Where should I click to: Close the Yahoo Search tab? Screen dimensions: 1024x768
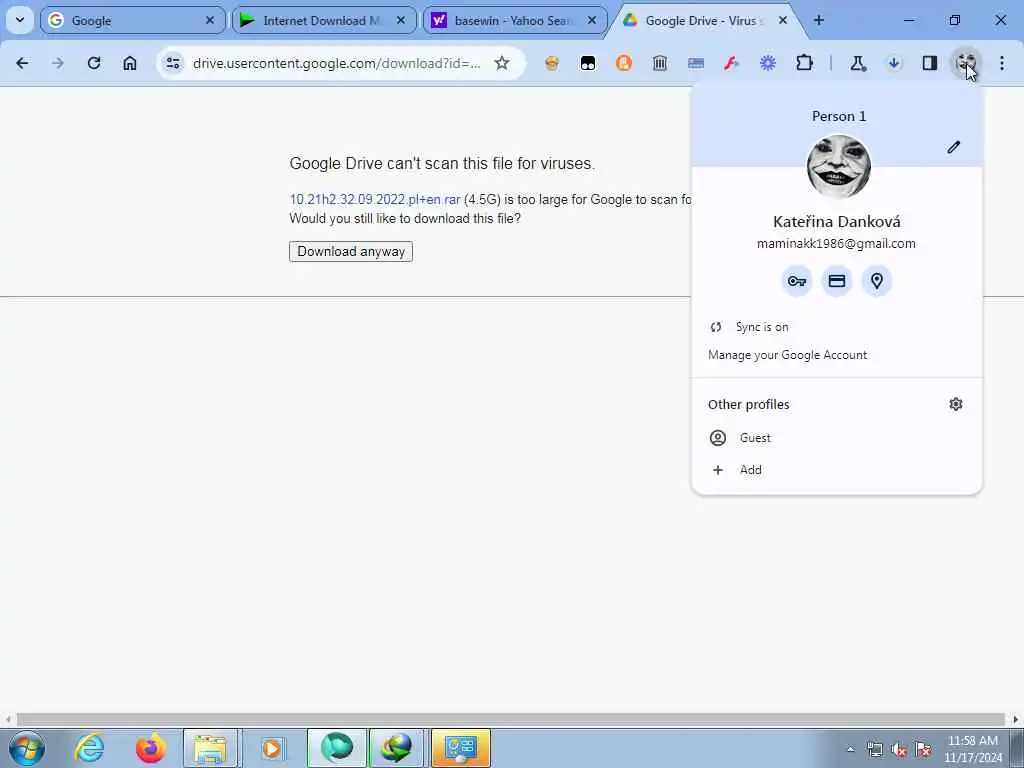tap(592, 20)
